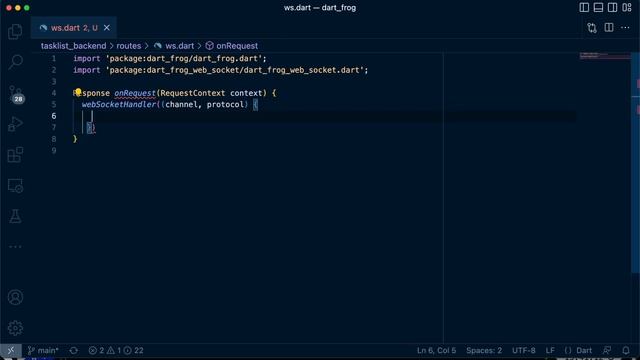Image resolution: width=640 pixels, height=360 pixels.
Task: Open the Extensions view
Action: pyautogui.click(x=15, y=155)
